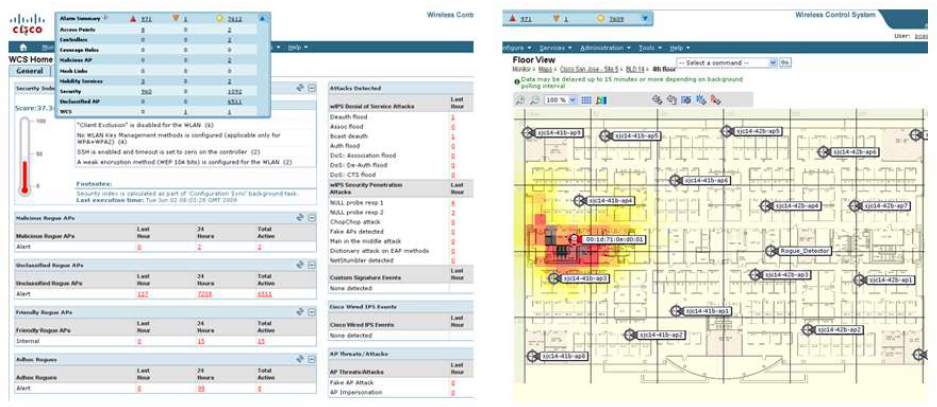Select access point sjc14-41b-ap4 on map
The height and width of the screenshot is (407, 937).
tap(604, 201)
